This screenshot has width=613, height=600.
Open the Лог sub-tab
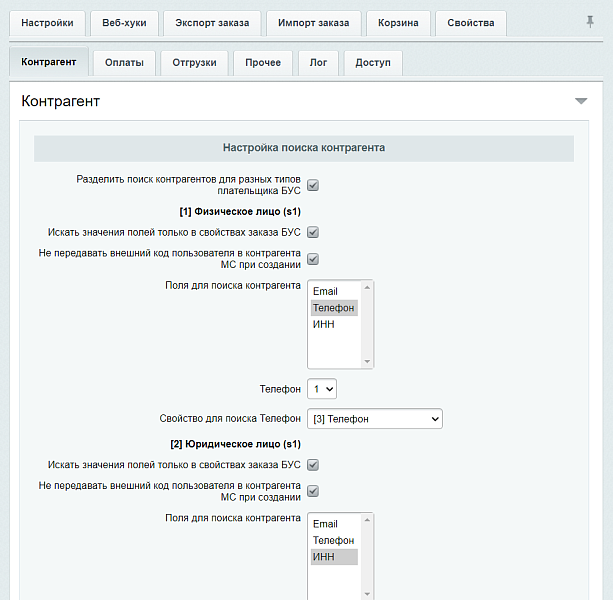318,63
